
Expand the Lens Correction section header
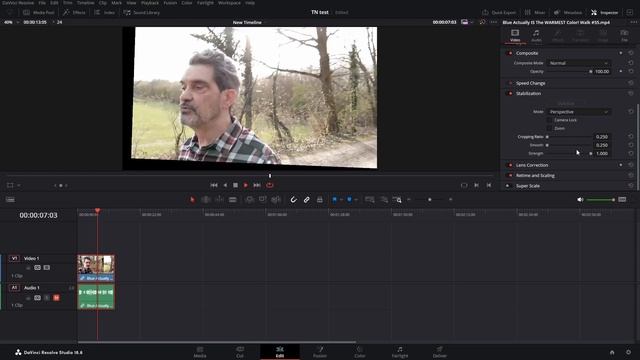(532, 165)
